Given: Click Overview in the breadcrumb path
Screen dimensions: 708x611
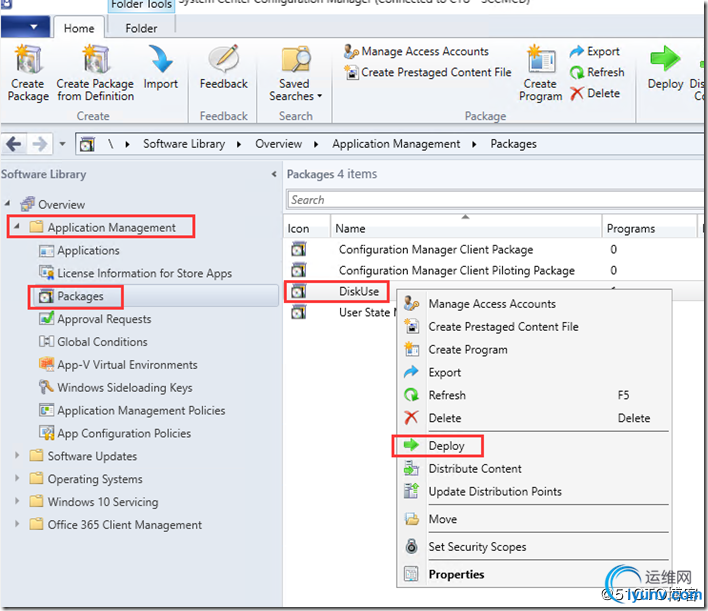Looking at the screenshot, I should click(x=278, y=144).
